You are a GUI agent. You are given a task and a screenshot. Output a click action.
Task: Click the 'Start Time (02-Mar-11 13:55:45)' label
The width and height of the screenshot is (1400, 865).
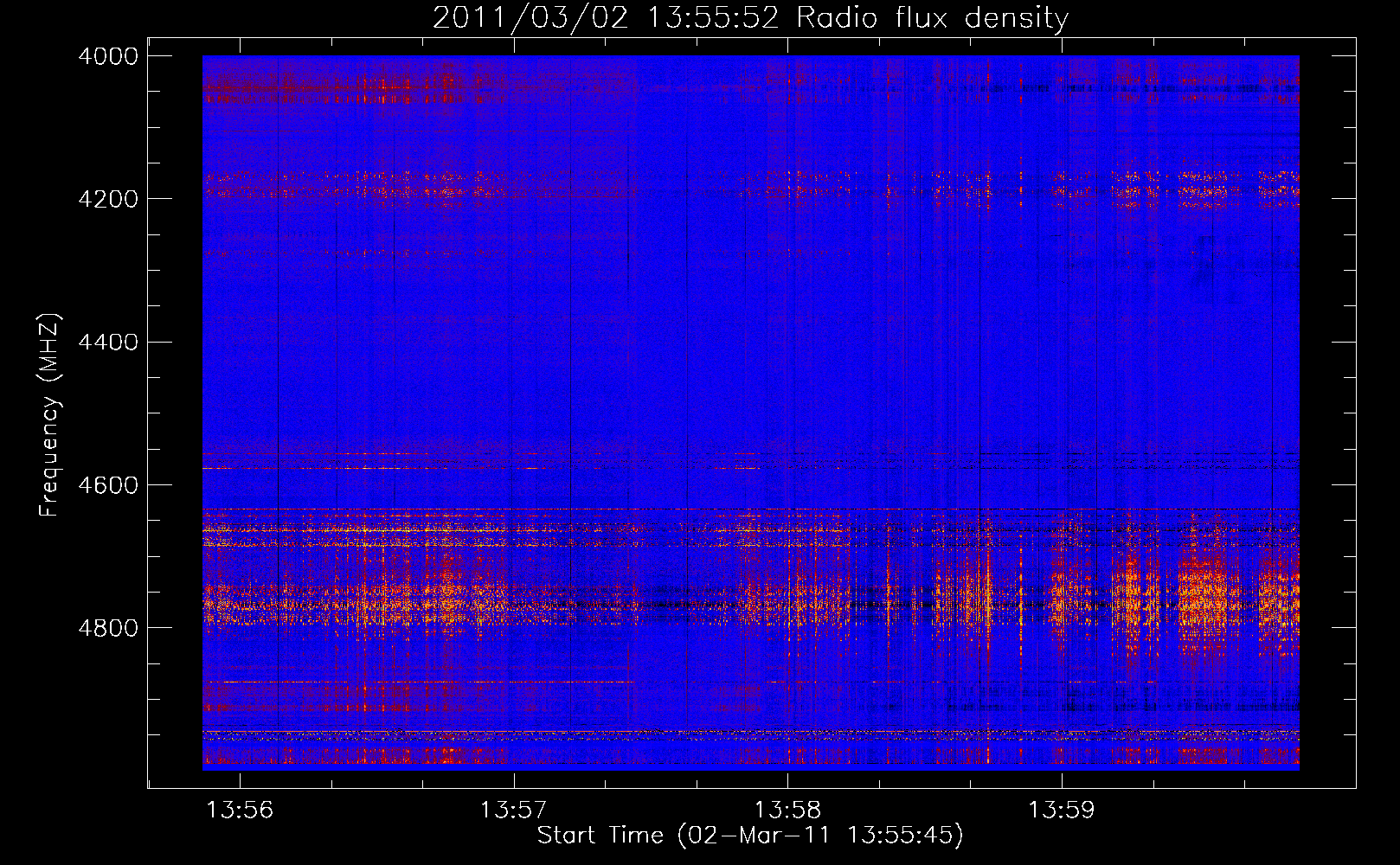point(750,836)
